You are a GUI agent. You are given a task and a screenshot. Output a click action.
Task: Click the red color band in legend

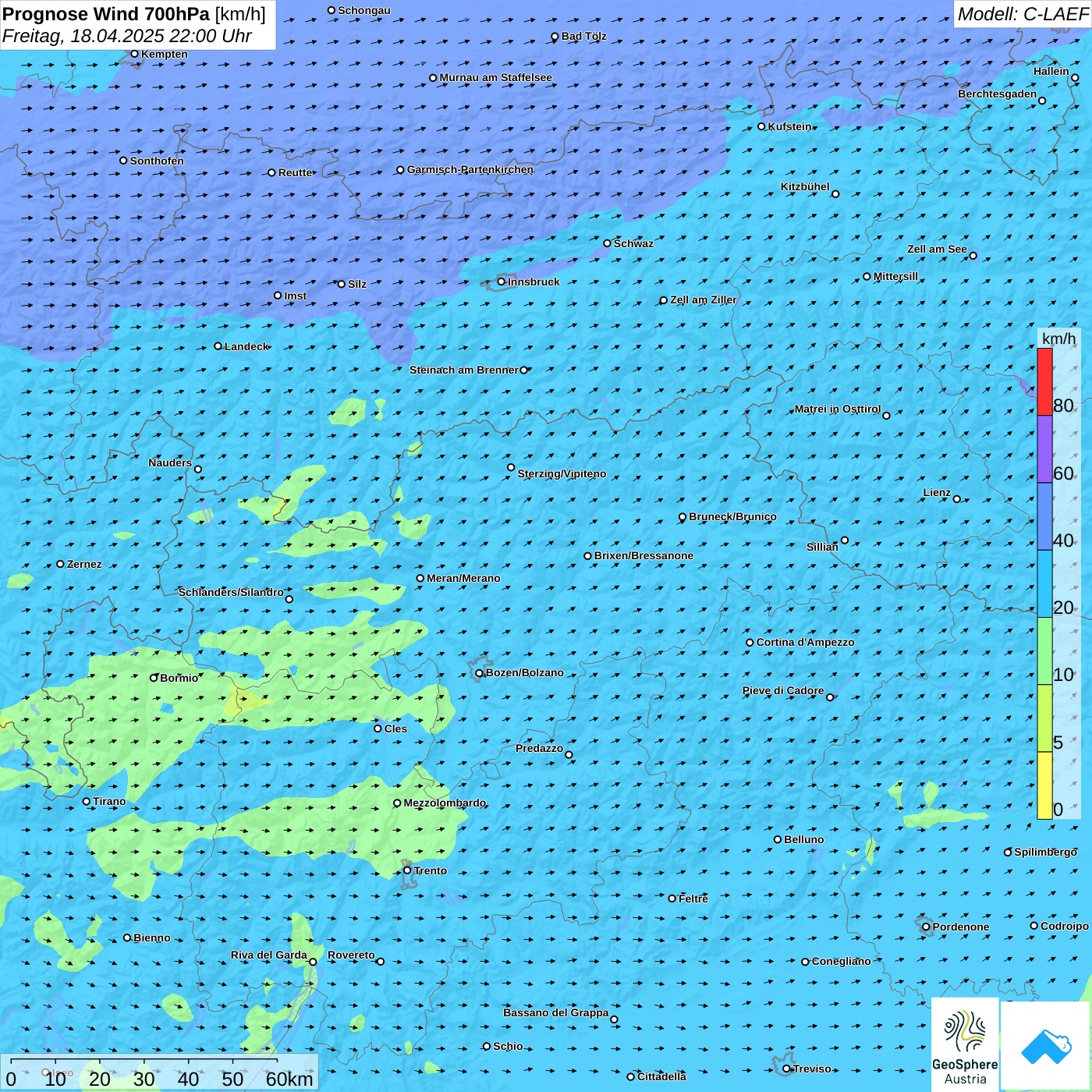click(1044, 381)
